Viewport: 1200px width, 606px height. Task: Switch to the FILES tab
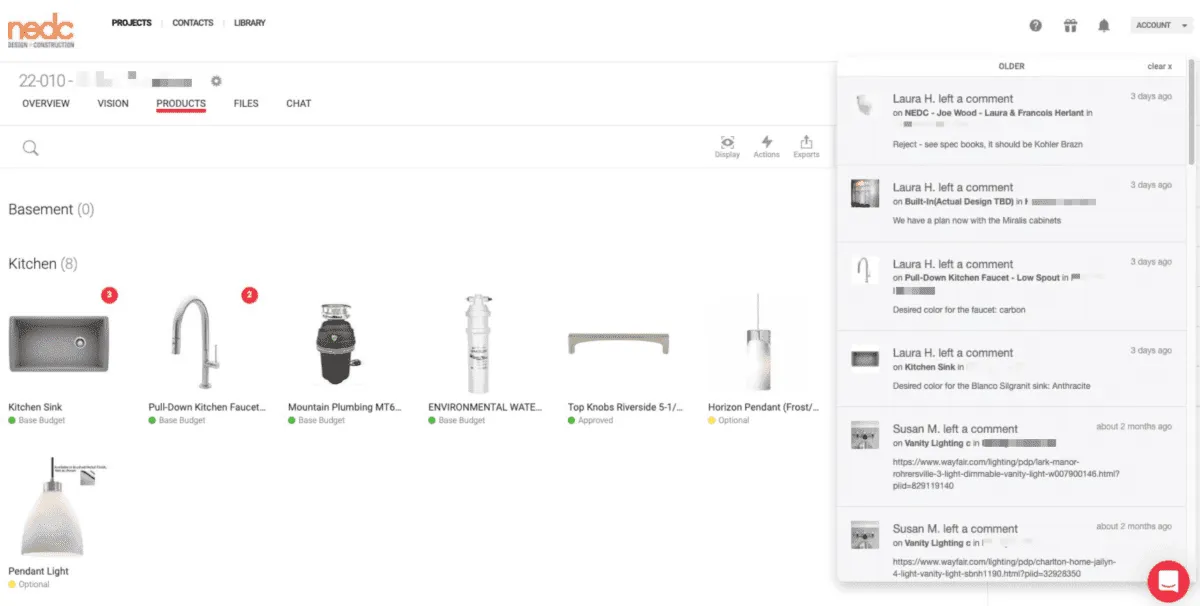pos(246,103)
